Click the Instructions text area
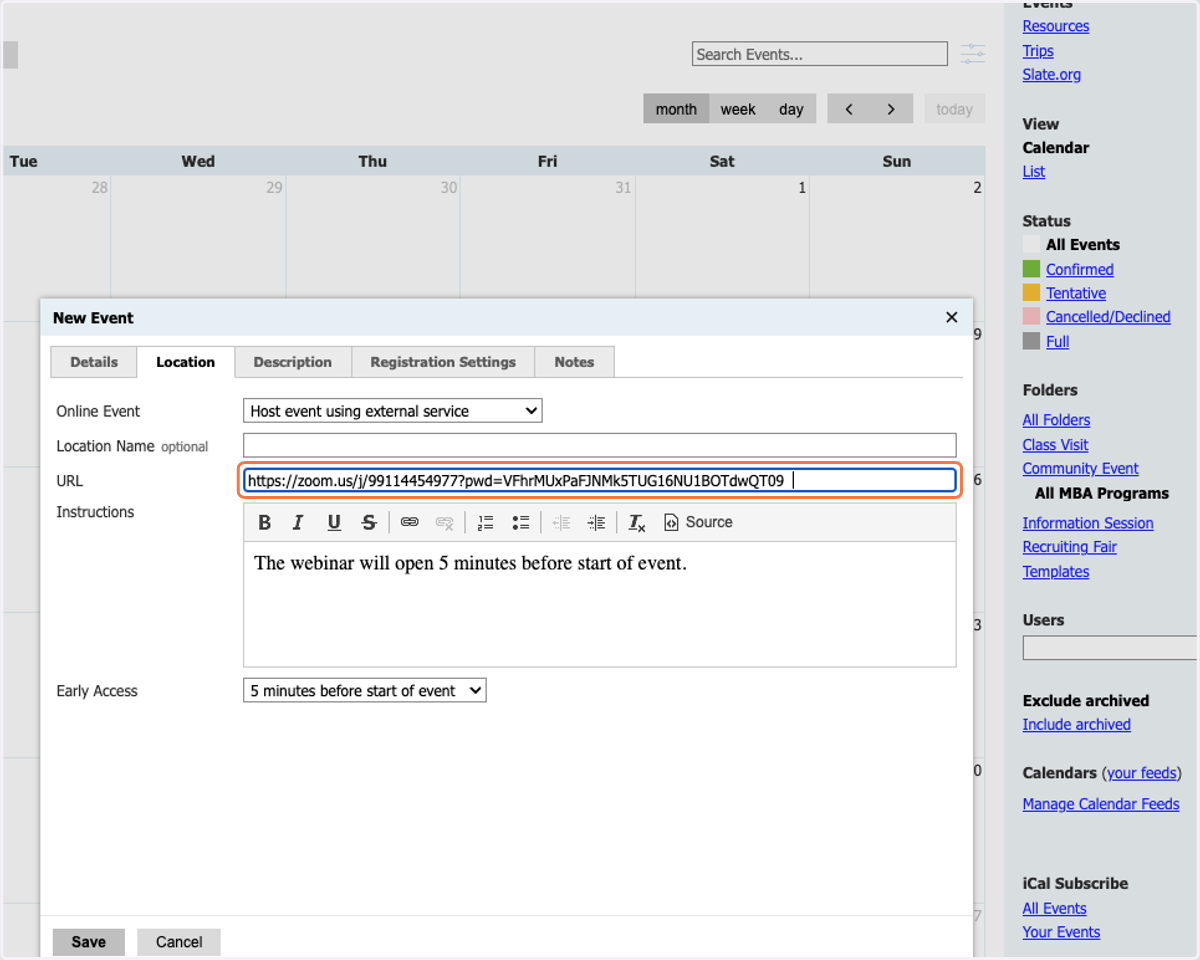Image resolution: width=1200 pixels, height=960 pixels. point(599,604)
